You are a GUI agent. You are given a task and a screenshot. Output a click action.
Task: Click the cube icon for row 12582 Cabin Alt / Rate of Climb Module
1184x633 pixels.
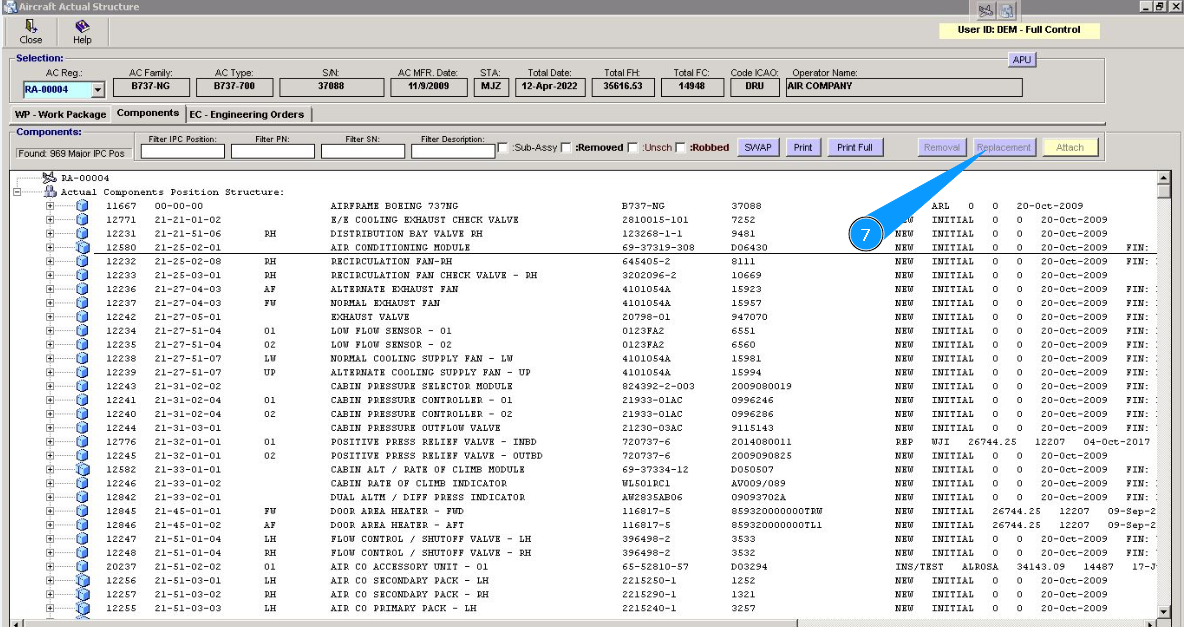pos(82,470)
